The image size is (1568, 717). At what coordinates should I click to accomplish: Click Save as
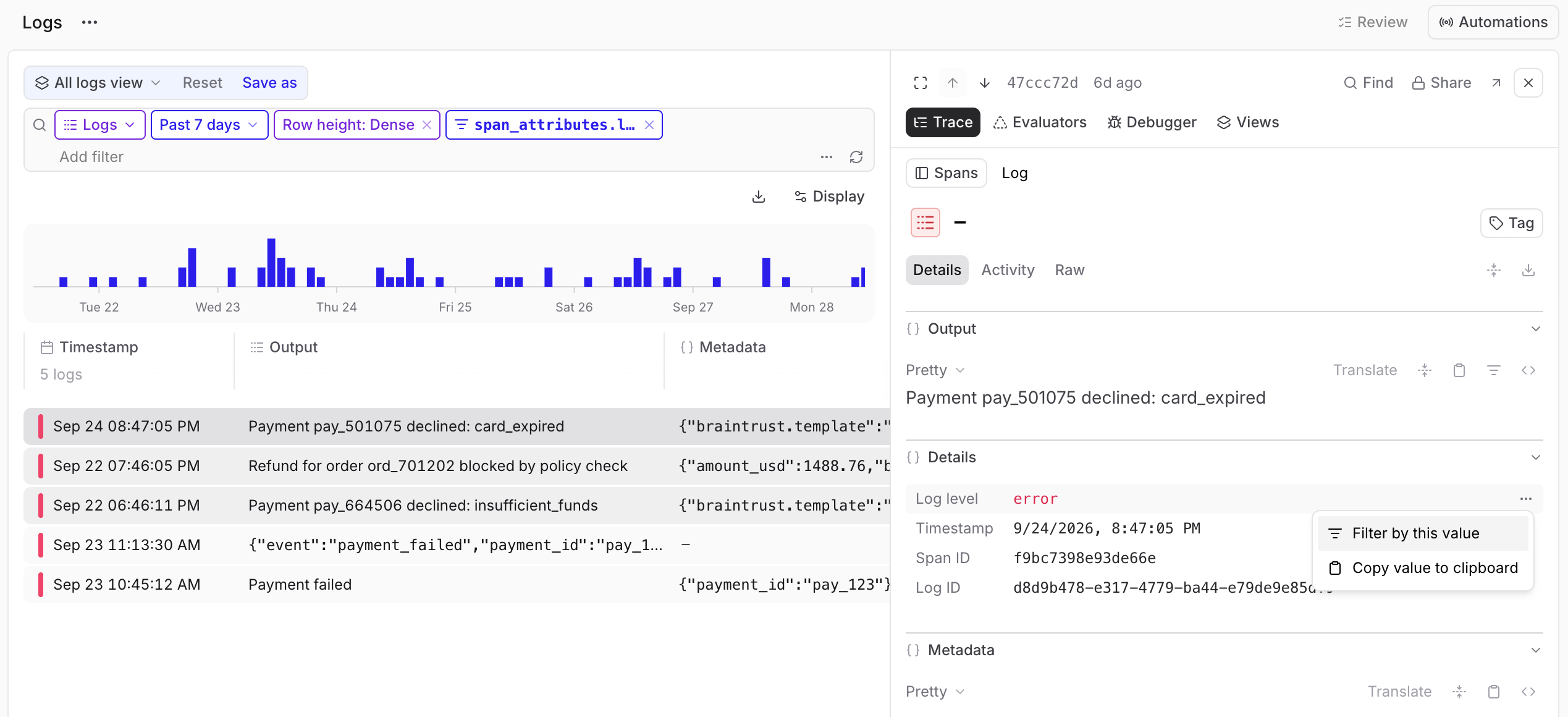coord(269,83)
